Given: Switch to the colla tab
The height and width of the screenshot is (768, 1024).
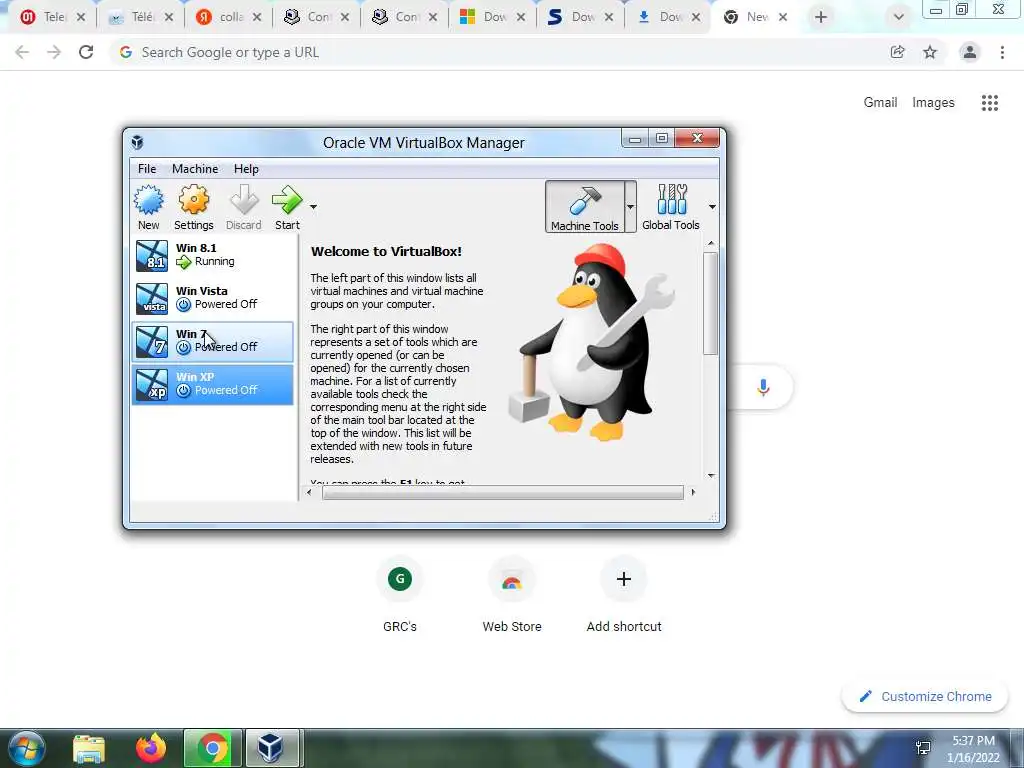Looking at the screenshot, I should click(x=229, y=17).
